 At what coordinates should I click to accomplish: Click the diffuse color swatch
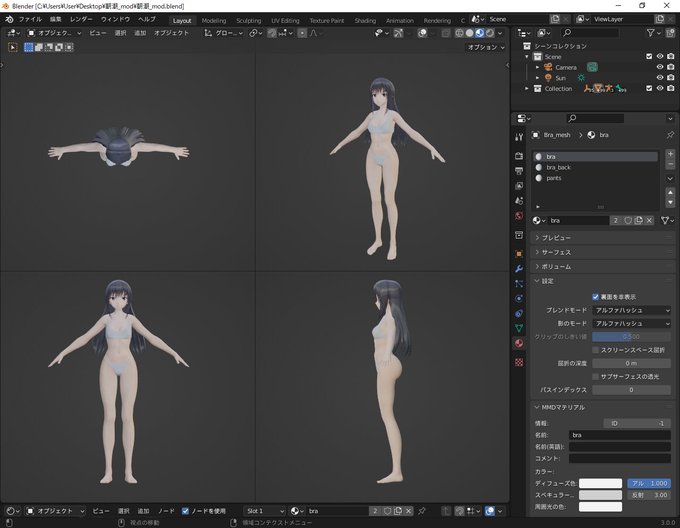(600, 483)
